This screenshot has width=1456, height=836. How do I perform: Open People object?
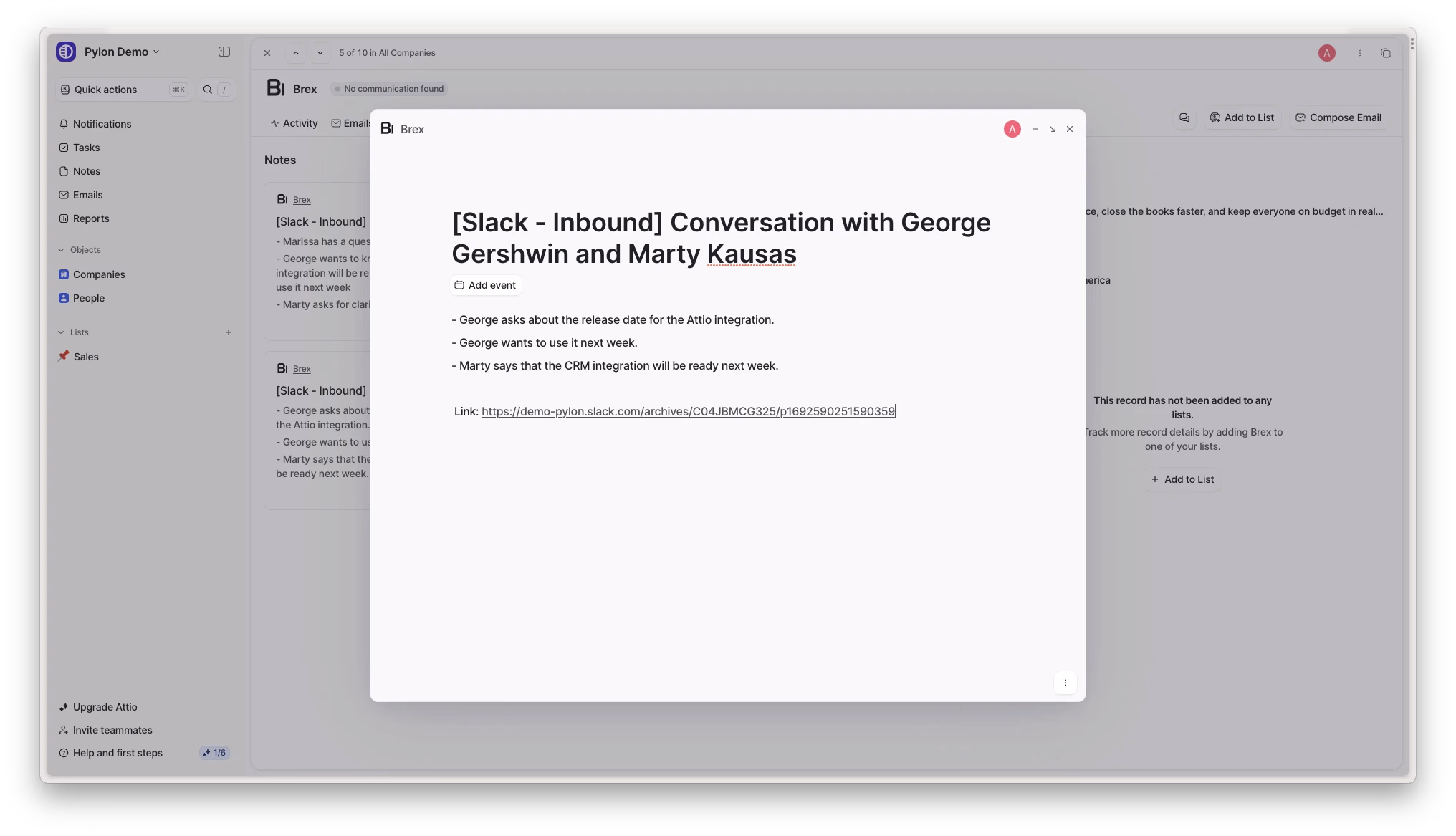pyautogui.click(x=88, y=298)
